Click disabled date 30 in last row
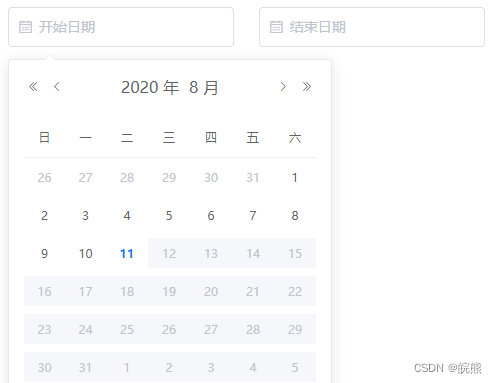The image size is (497, 383). [x=44, y=368]
